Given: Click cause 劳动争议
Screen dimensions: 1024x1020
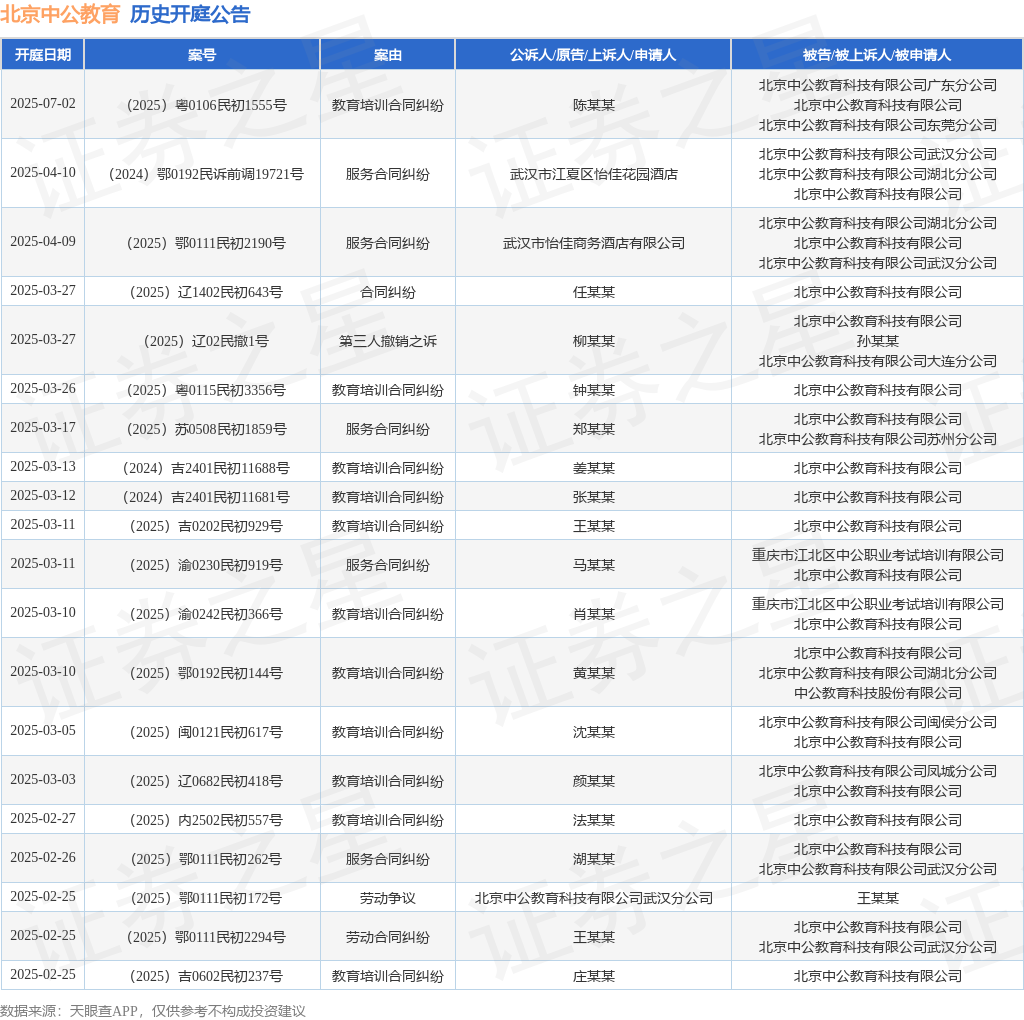Looking at the screenshot, I should [x=387, y=899].
